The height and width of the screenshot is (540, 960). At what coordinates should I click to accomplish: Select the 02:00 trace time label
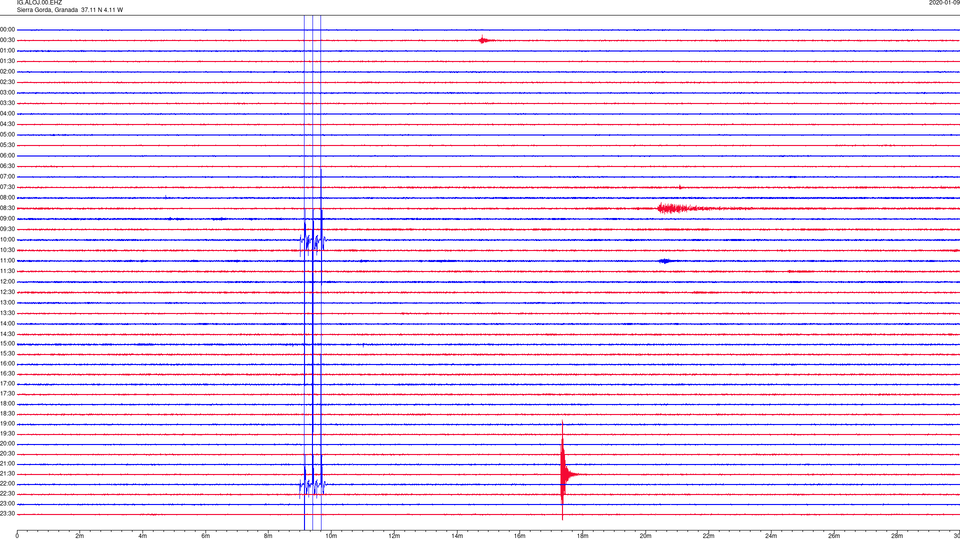point(7,72)
